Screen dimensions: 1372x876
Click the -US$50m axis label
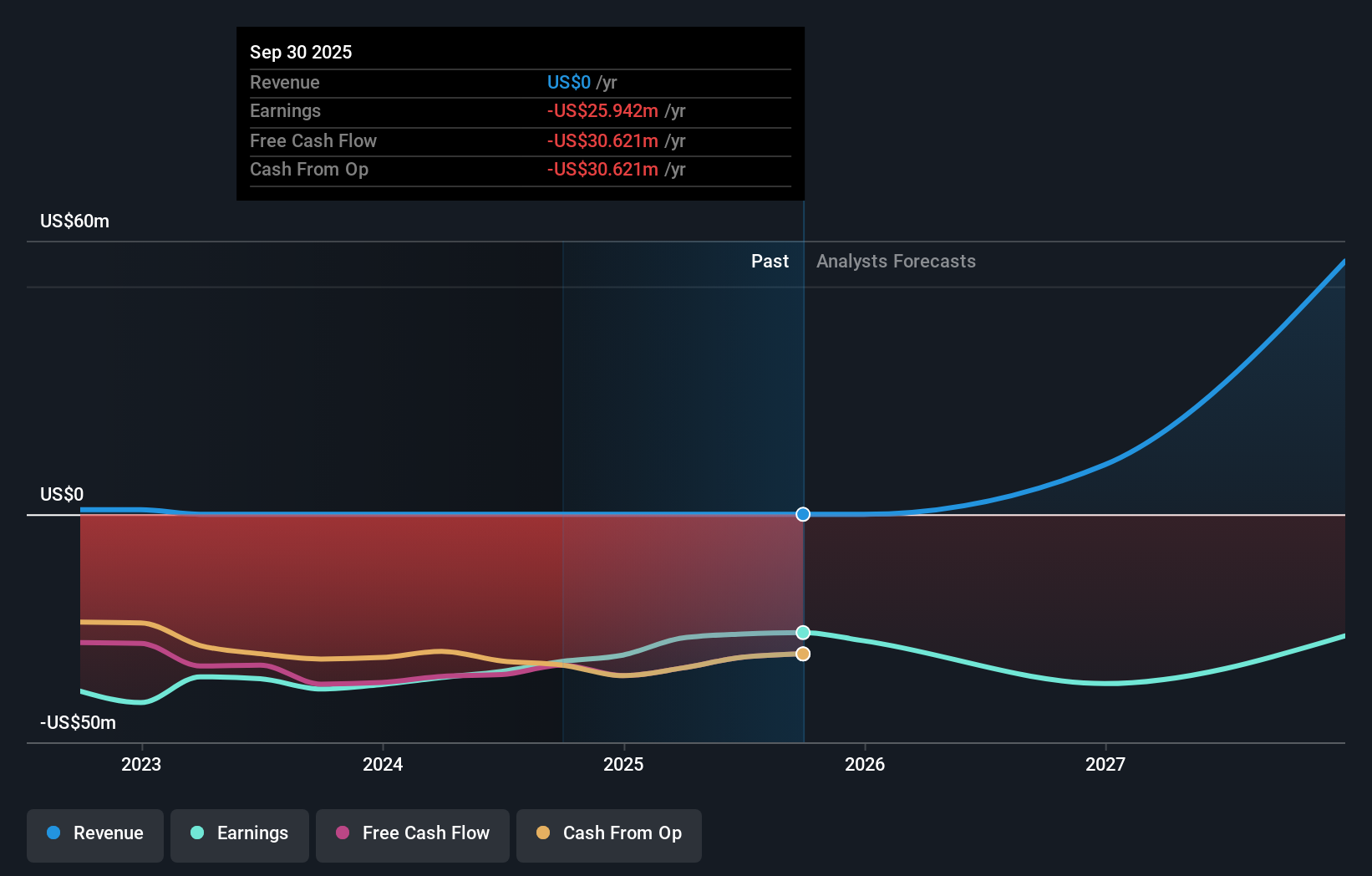(76, 722)
